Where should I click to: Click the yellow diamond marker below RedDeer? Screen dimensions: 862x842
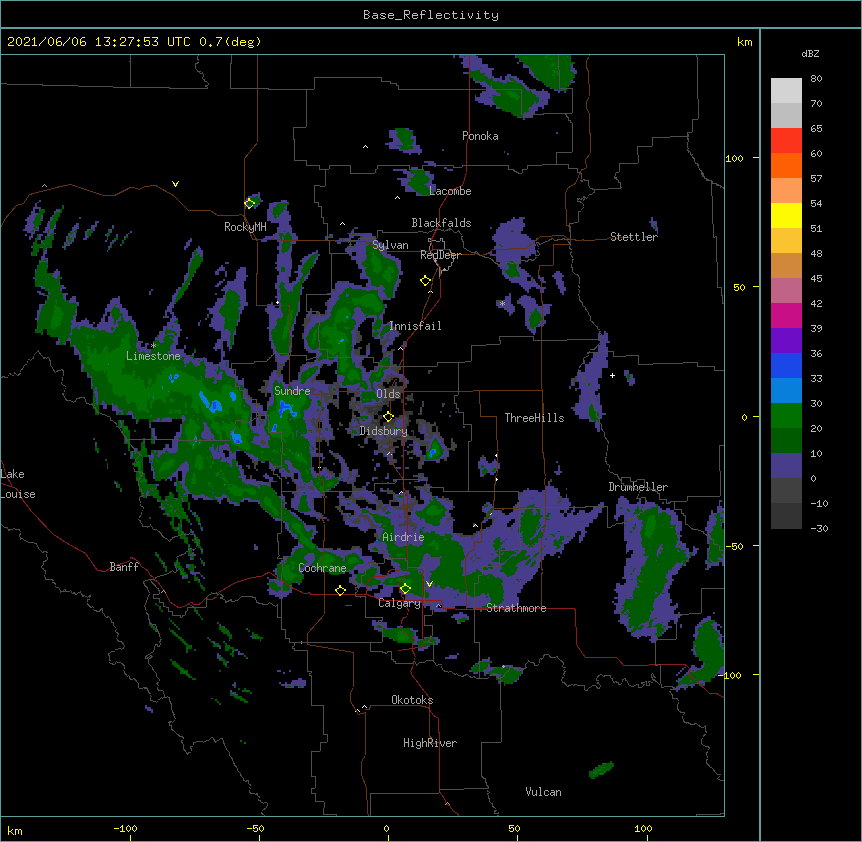pos(425,281)
